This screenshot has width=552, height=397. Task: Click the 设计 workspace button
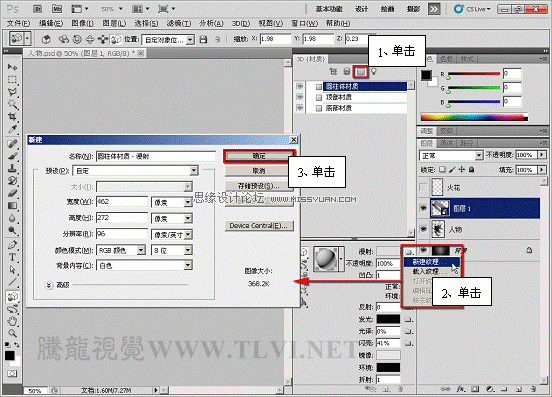point(362,9)
